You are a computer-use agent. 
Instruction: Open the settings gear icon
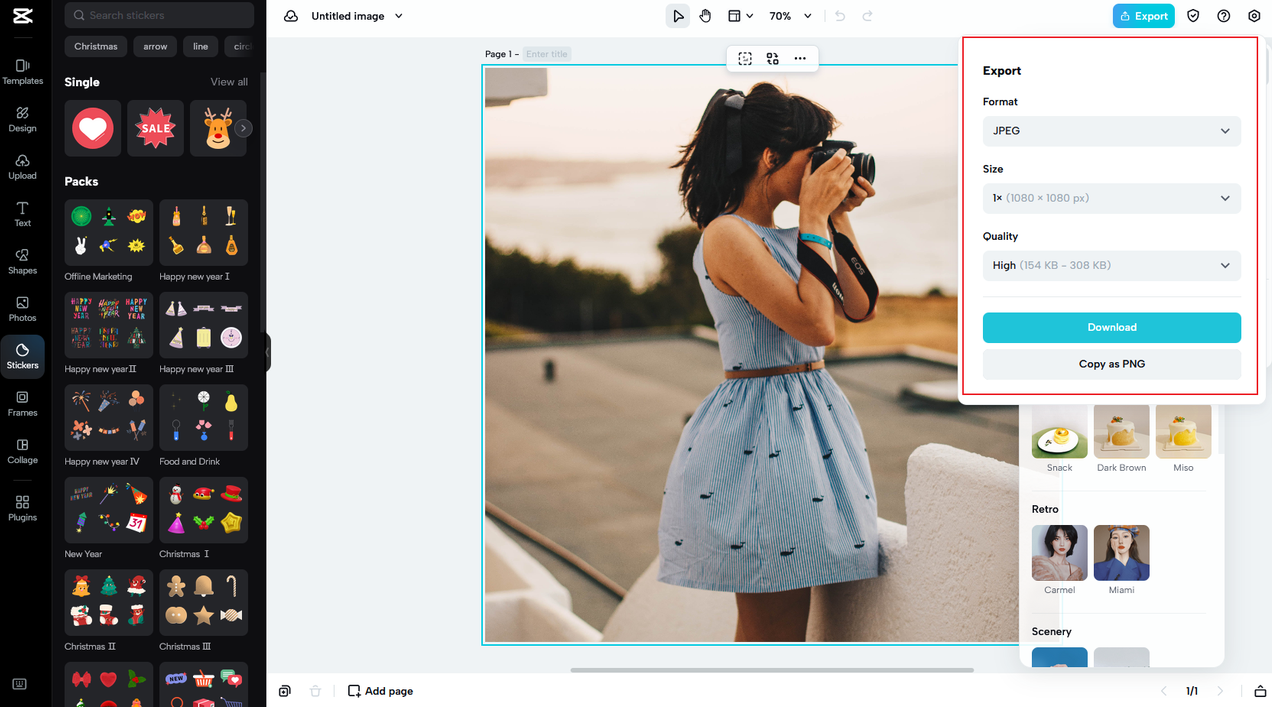point(1254,16)
